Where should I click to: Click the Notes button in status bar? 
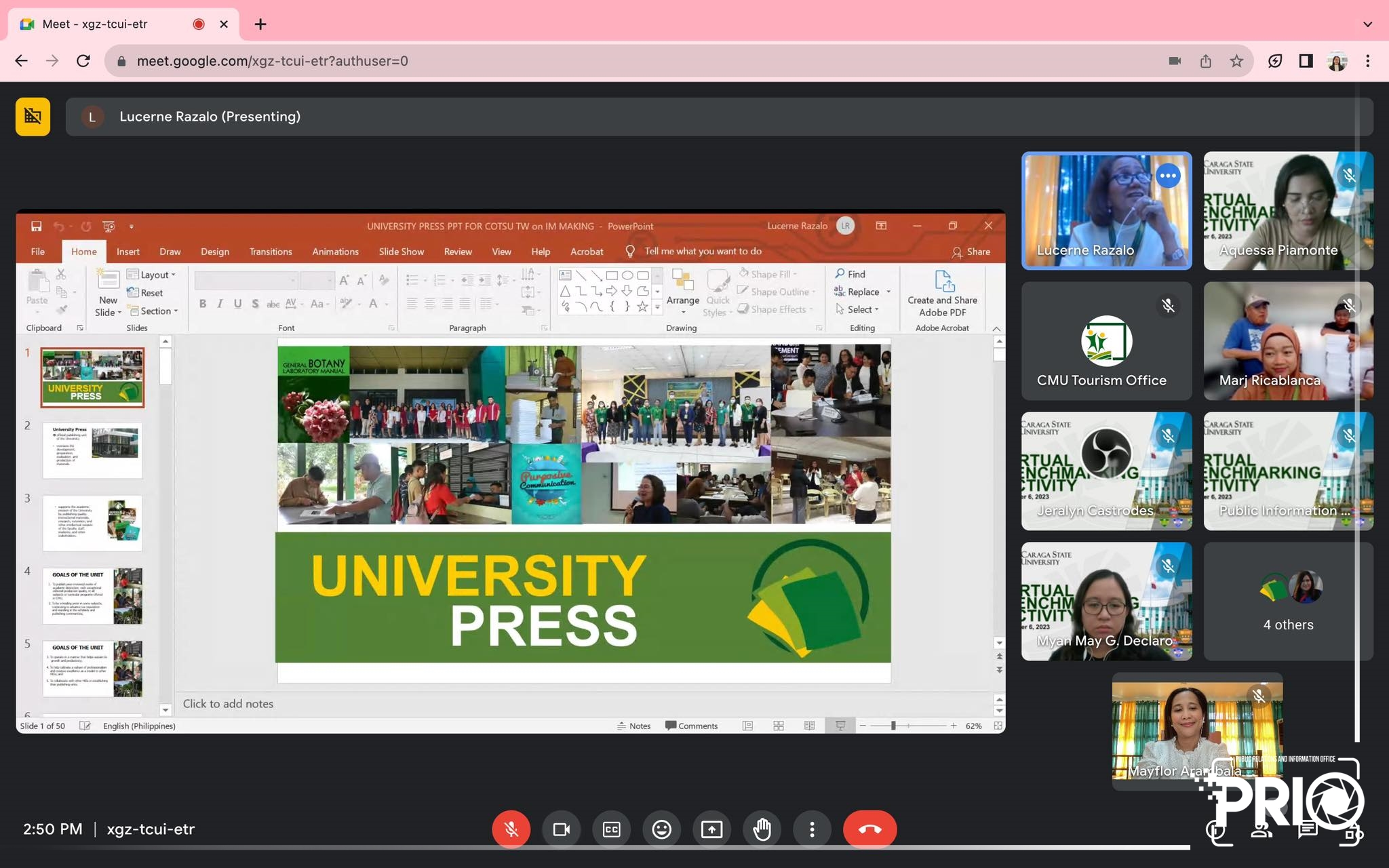[635, 726]
